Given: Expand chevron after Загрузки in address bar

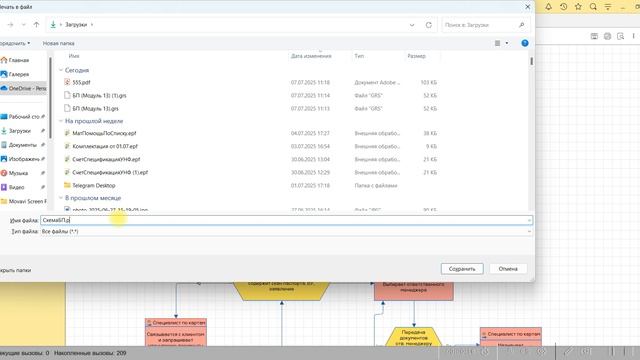Looking at the screenshot, I should 92,25.
